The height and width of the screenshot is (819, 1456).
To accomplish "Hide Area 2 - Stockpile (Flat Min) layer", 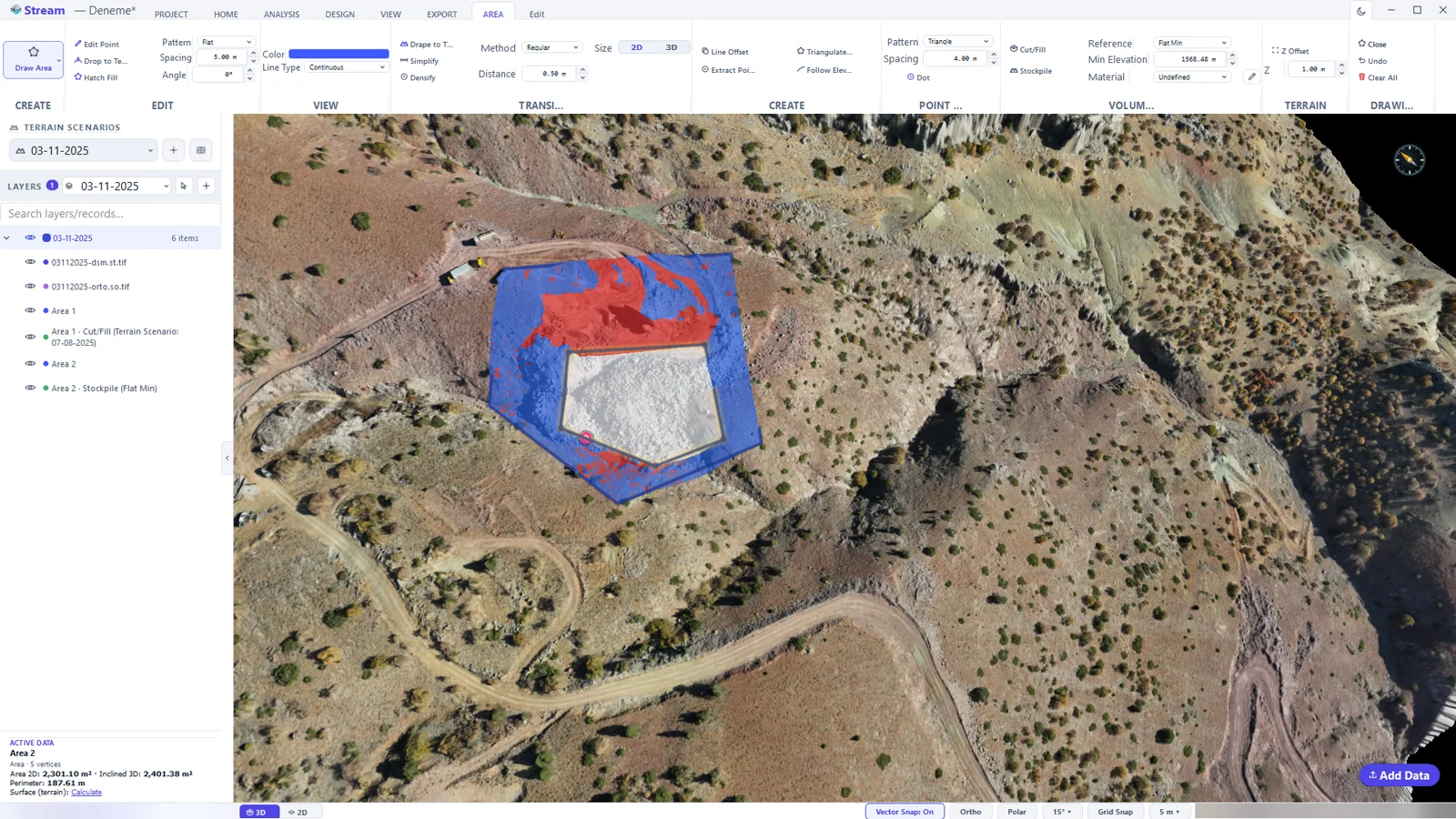I will [30, 389].
